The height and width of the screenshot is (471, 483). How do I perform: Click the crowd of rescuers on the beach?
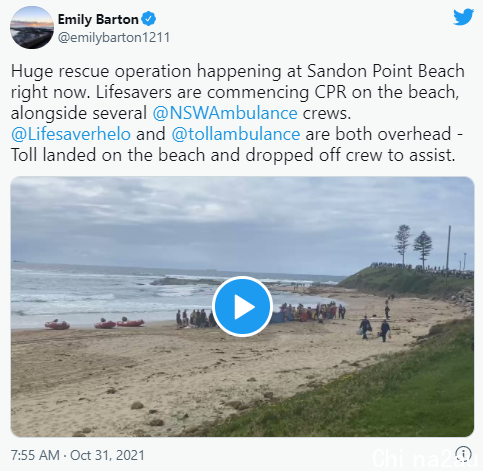(261, 314)
